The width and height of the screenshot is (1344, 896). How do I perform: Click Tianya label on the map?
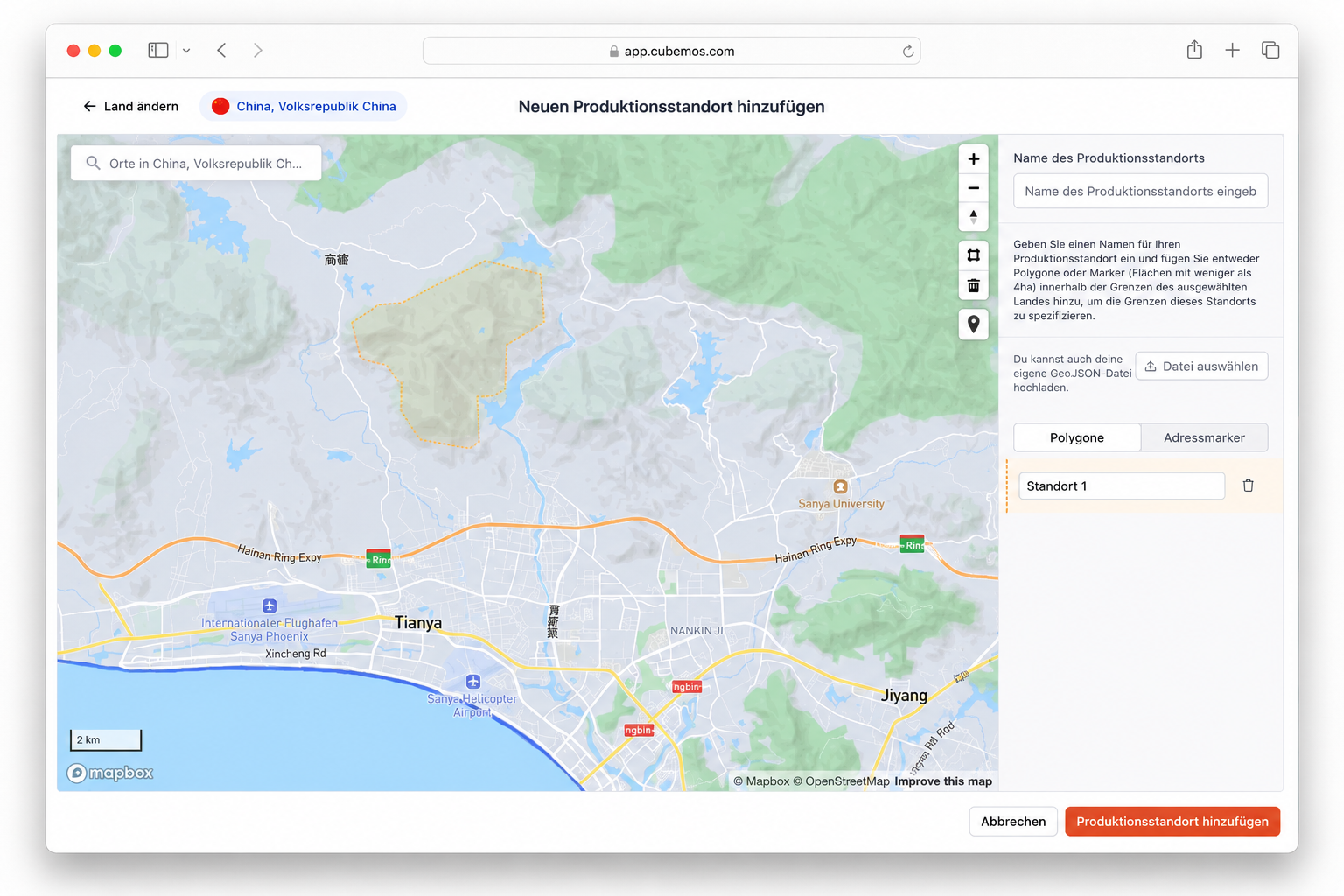(418, 623)
